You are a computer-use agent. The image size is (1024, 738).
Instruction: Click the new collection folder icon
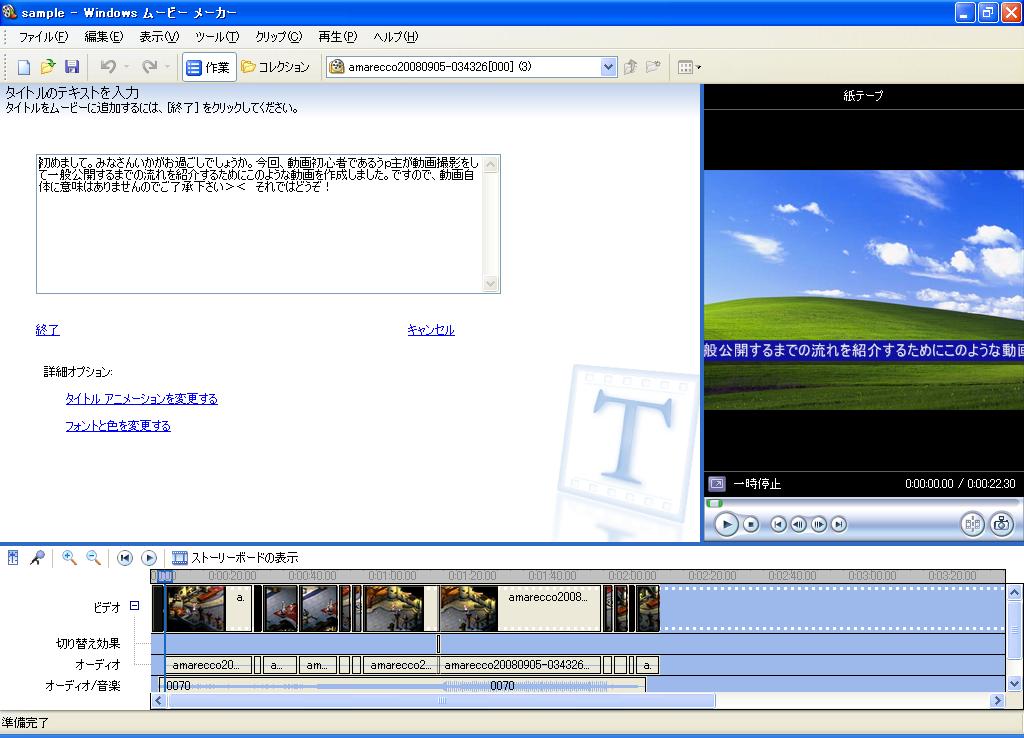point(653,67)
